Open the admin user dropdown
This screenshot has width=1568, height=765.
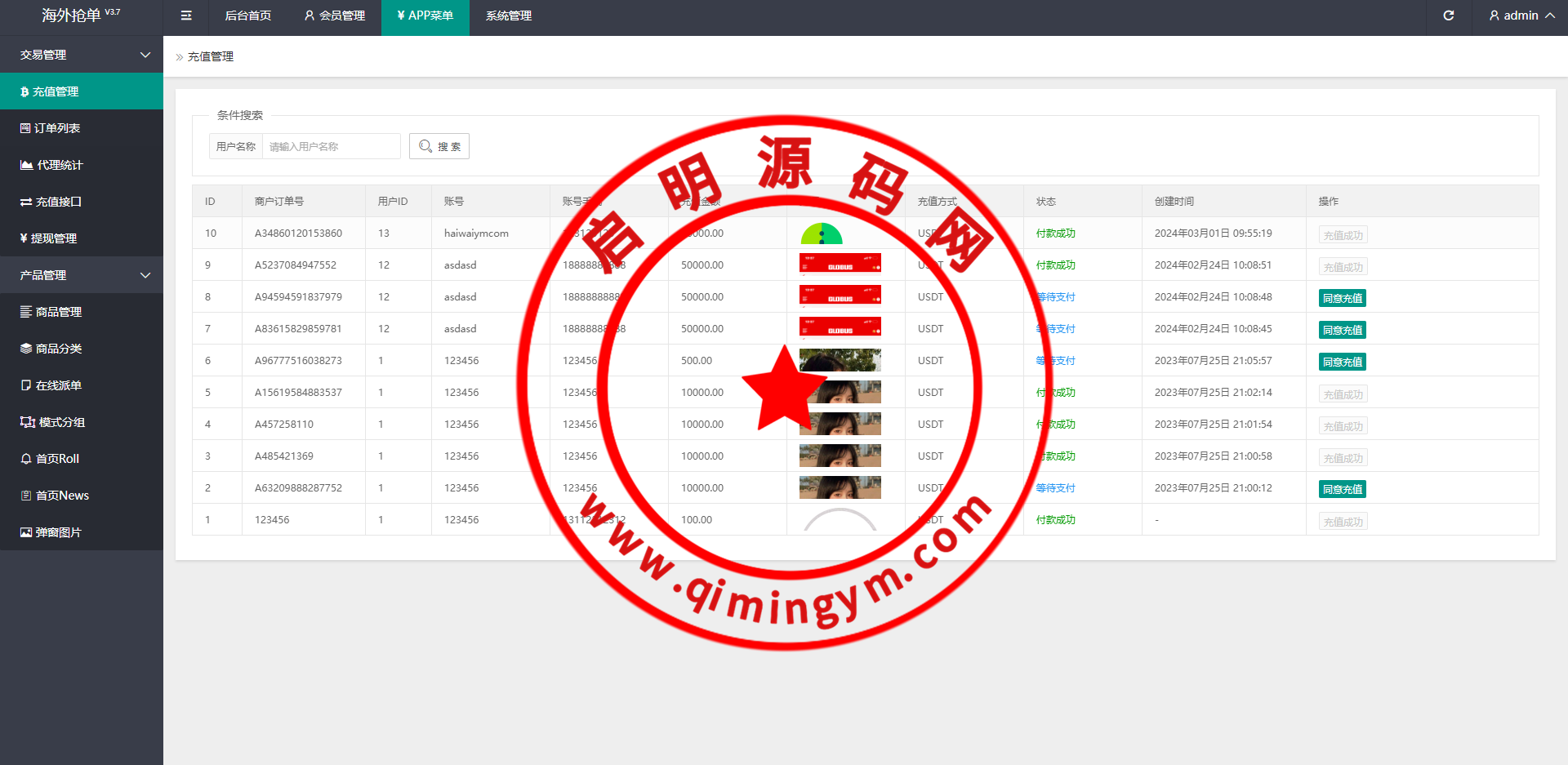1521,16
